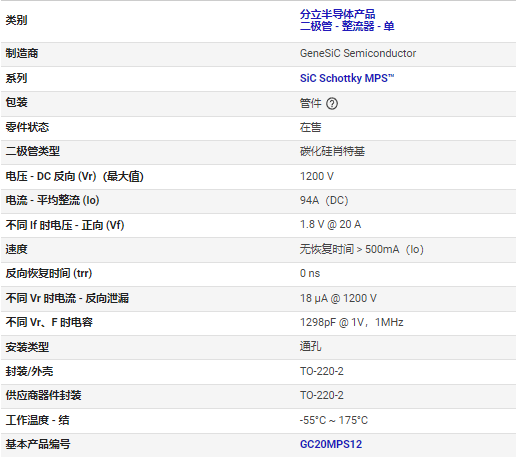Click the 供应商器件封装 row label
The width and height of the screenshot is (516, 457).
(43, 396)
